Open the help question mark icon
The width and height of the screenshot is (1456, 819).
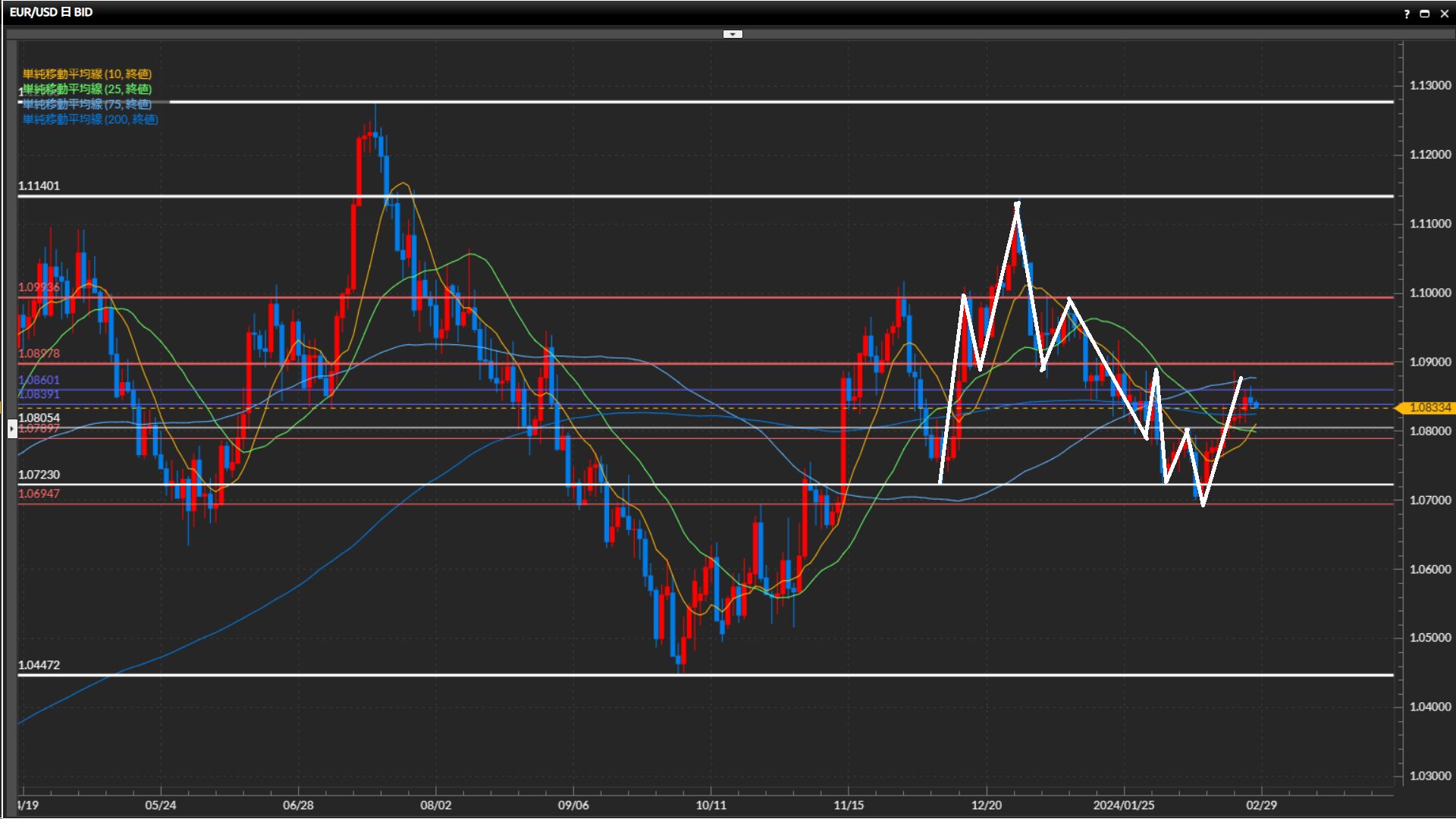tap(1407, 14)
